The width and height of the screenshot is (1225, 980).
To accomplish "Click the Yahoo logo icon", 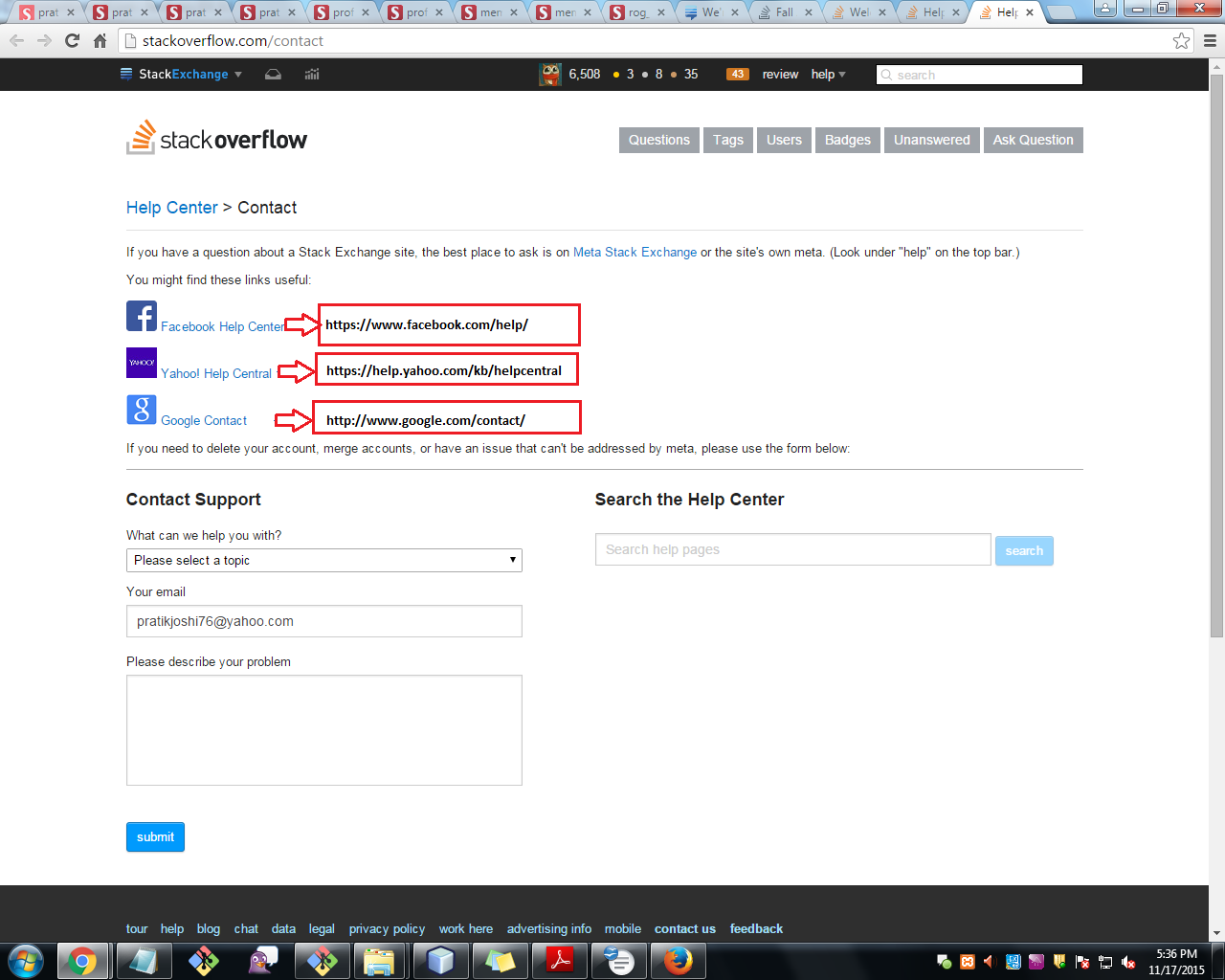I will click(142, 363).
